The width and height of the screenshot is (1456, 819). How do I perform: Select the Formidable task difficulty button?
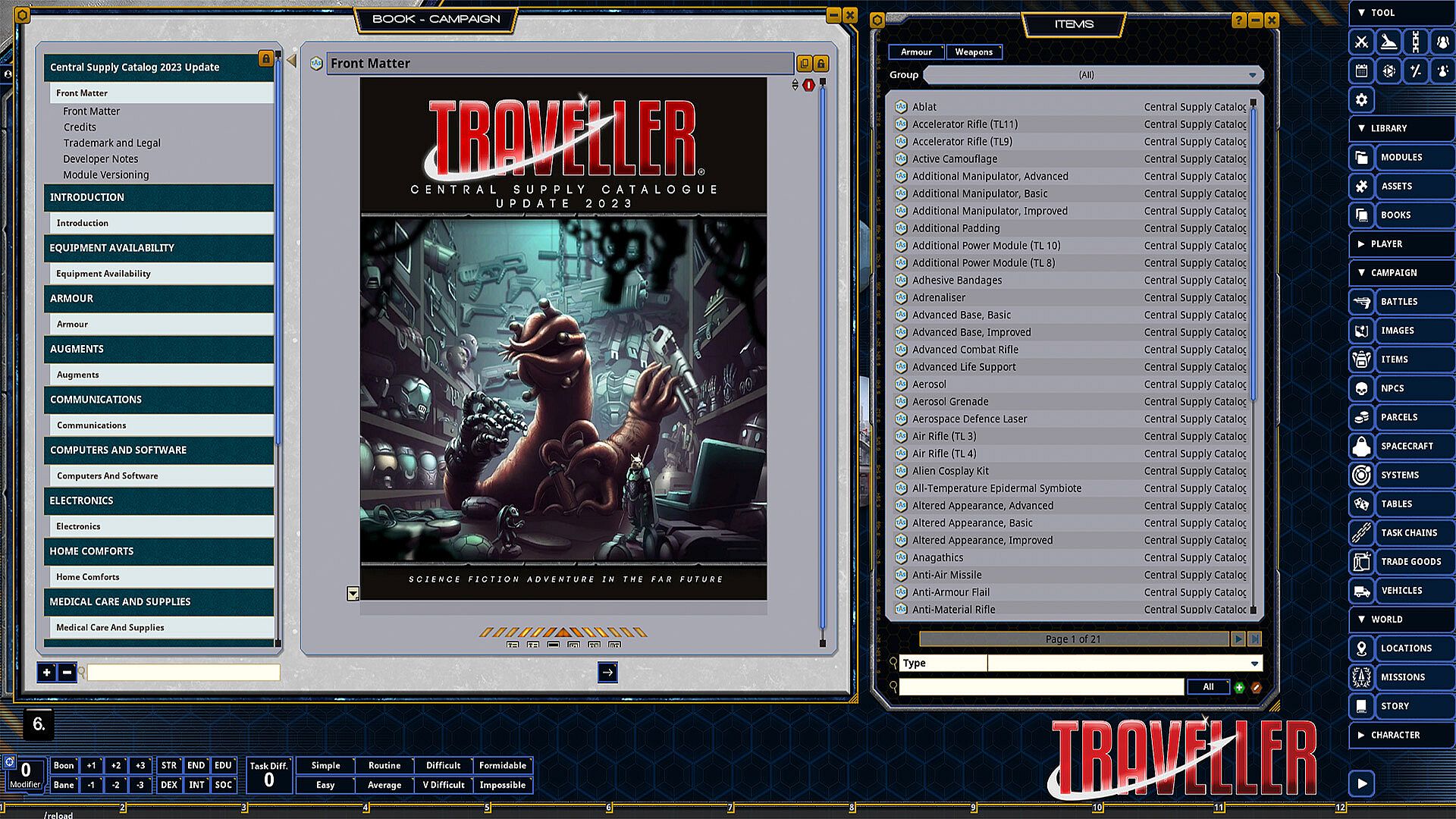point(502,766)
